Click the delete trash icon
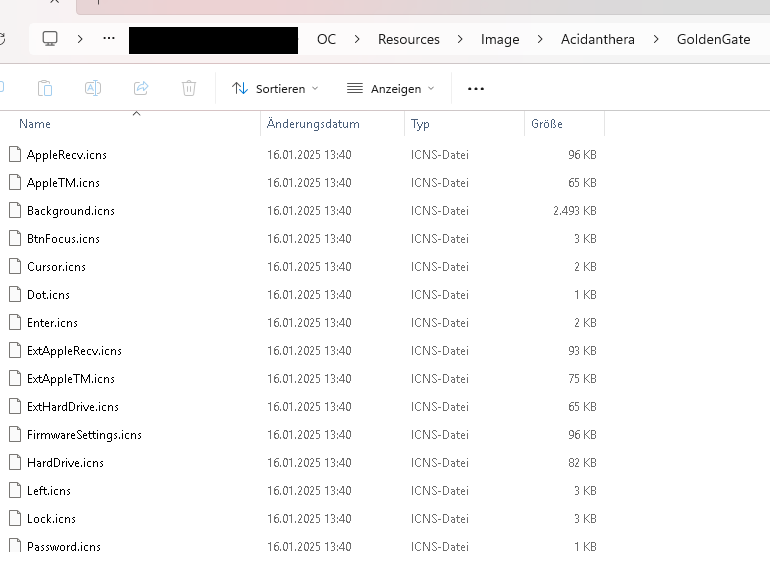 pyautogui.click(x=189, y=88)
